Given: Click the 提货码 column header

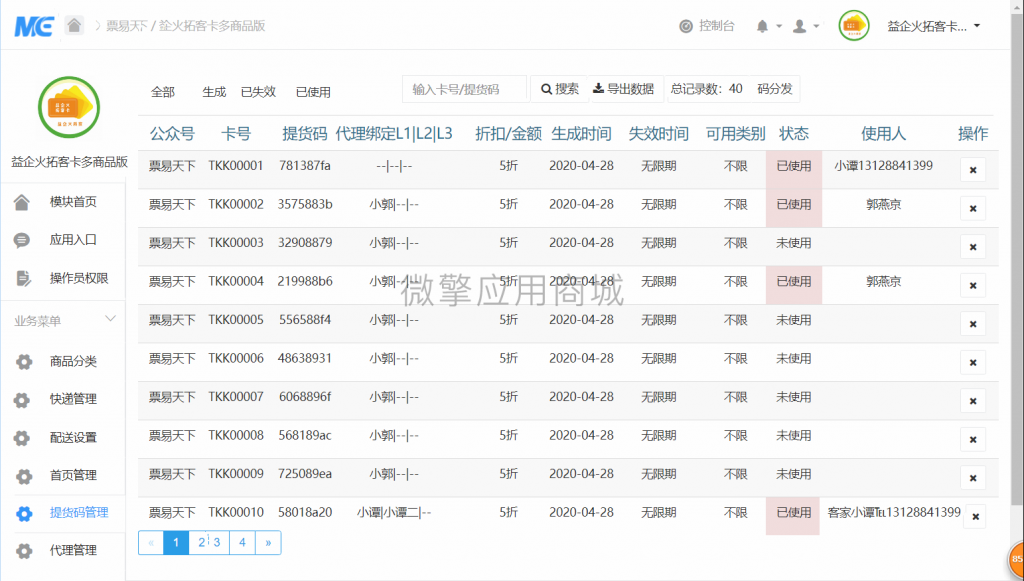Looking at the screenshot, I should (305, 134).
